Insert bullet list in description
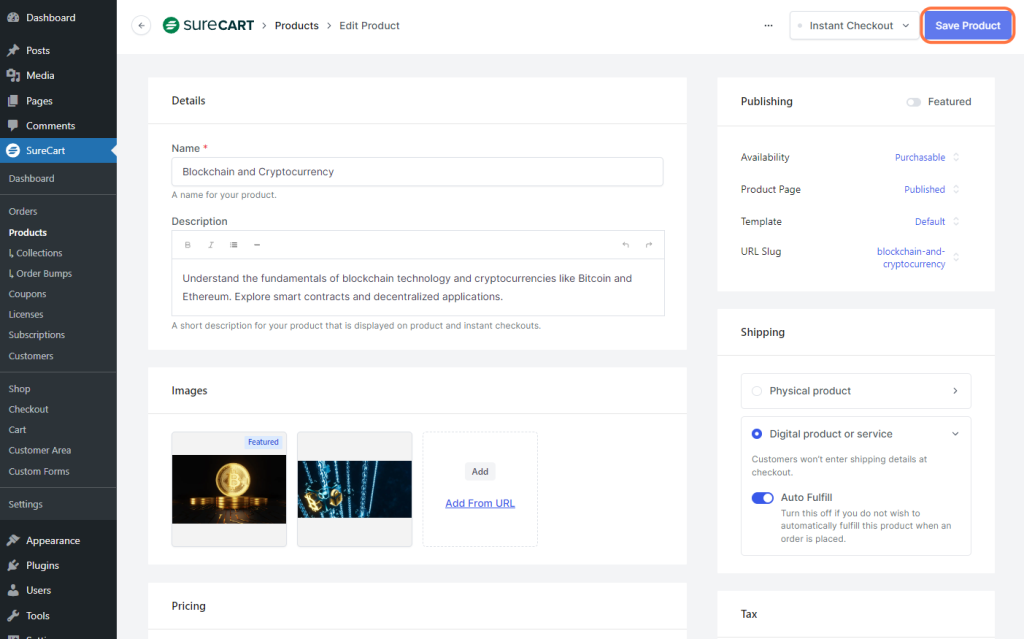The width and height of the screenshot is (1024, 639). (x=234, y=245)
